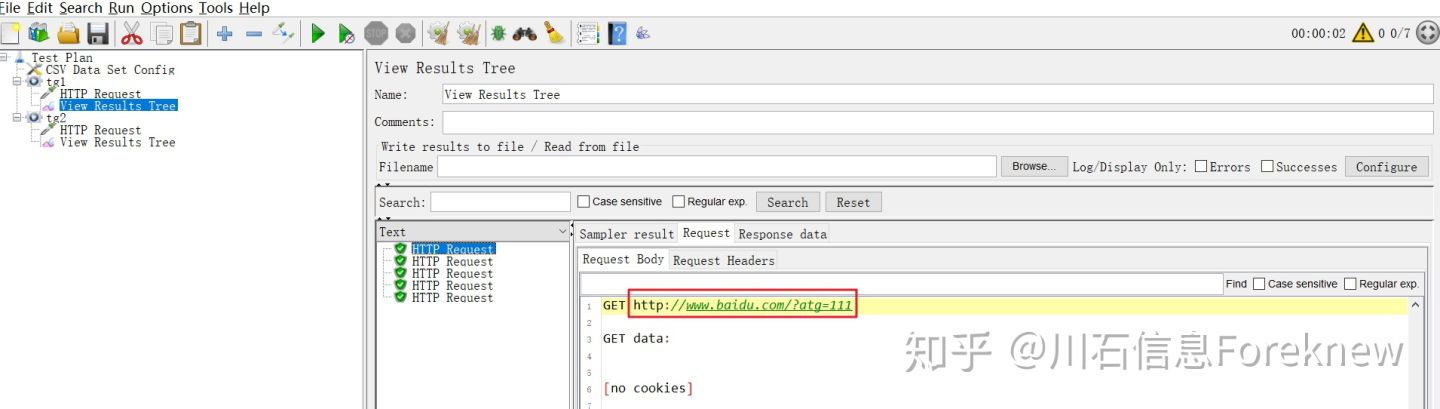This screenshot has height=409, width=1440.
Task: Click into the Filename input field
Action: pyautogui.click(x=717, y=167)
